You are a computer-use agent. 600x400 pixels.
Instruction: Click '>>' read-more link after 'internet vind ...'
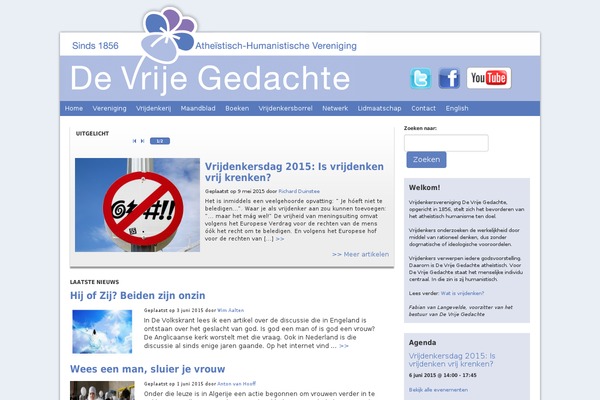[x=344, y=346]
